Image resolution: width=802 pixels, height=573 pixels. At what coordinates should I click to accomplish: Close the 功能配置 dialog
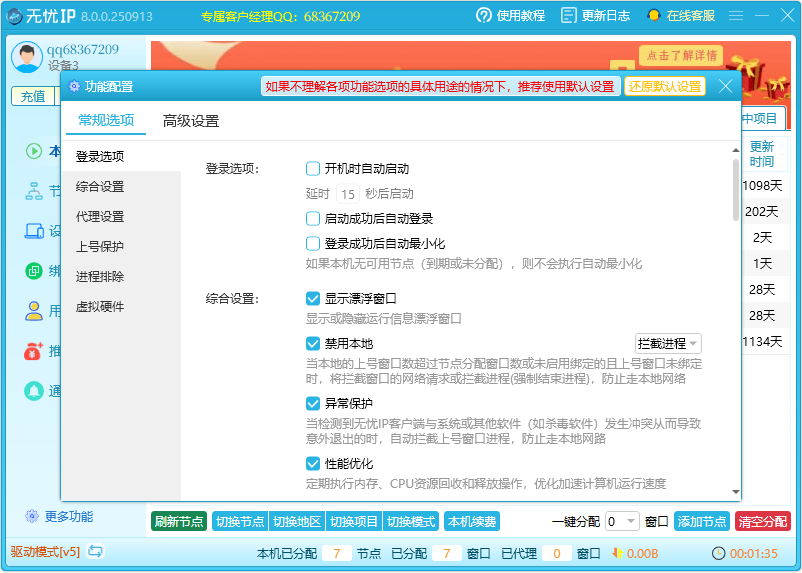click(725, 86)
